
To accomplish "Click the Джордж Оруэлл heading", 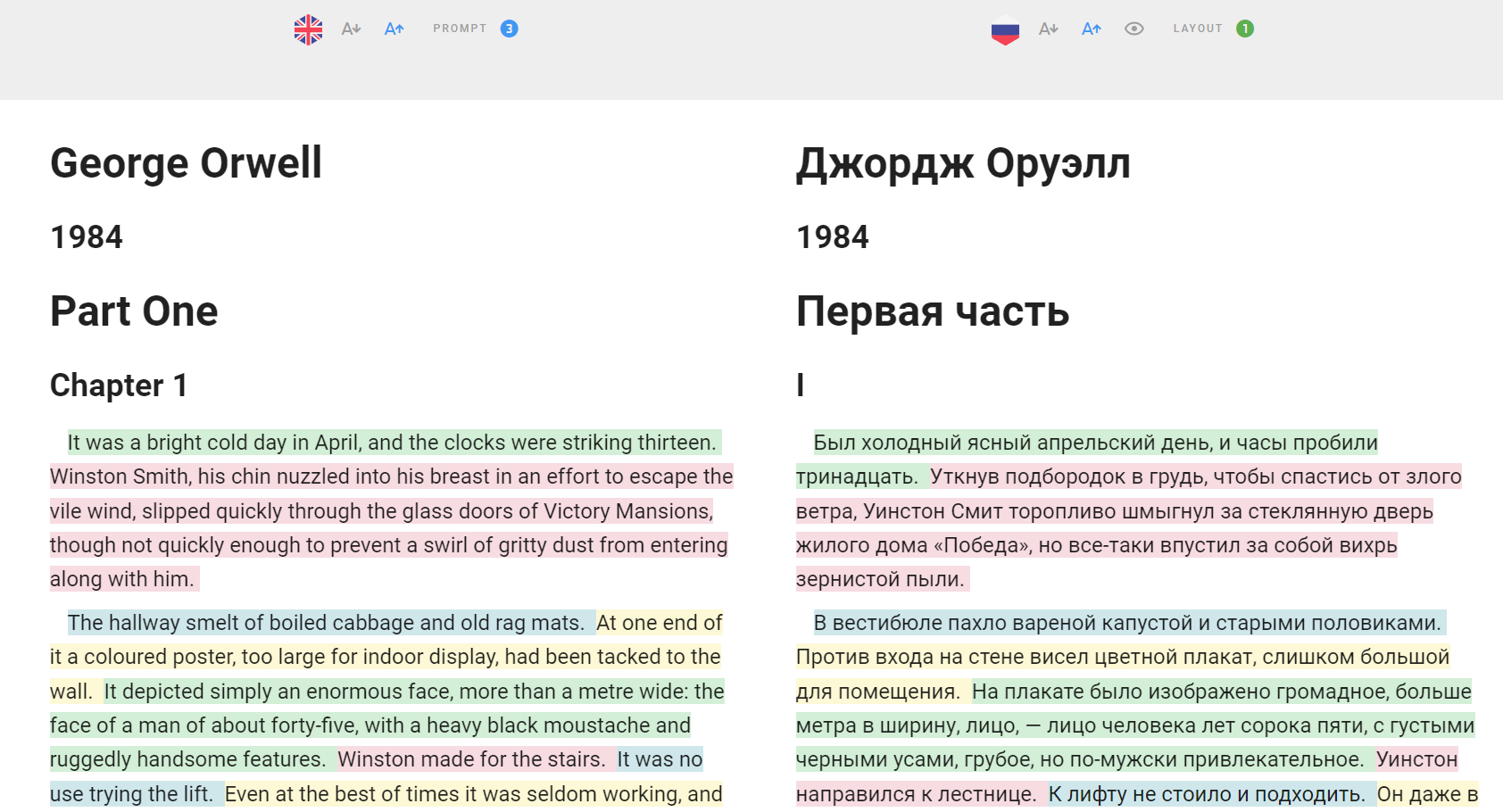I will point(963,162).
